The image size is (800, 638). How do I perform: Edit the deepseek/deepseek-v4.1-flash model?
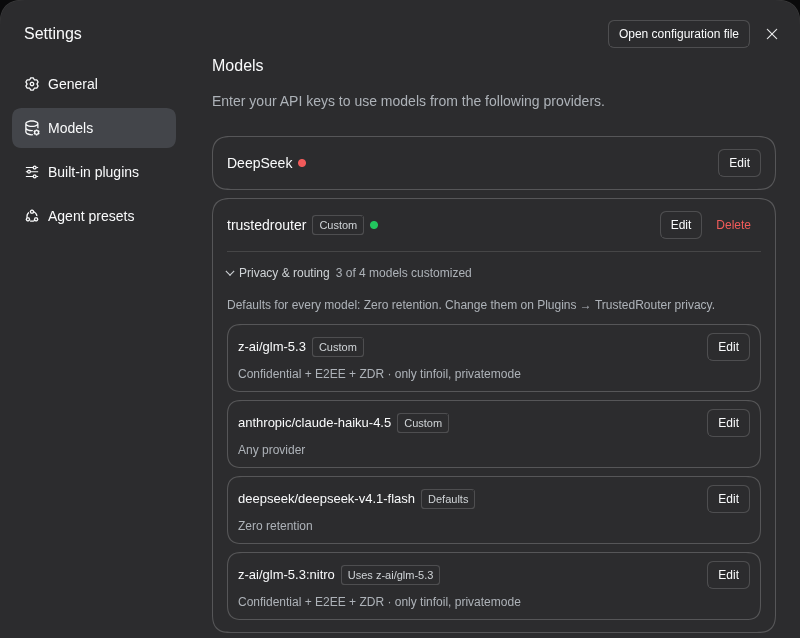tap(728, 499)
